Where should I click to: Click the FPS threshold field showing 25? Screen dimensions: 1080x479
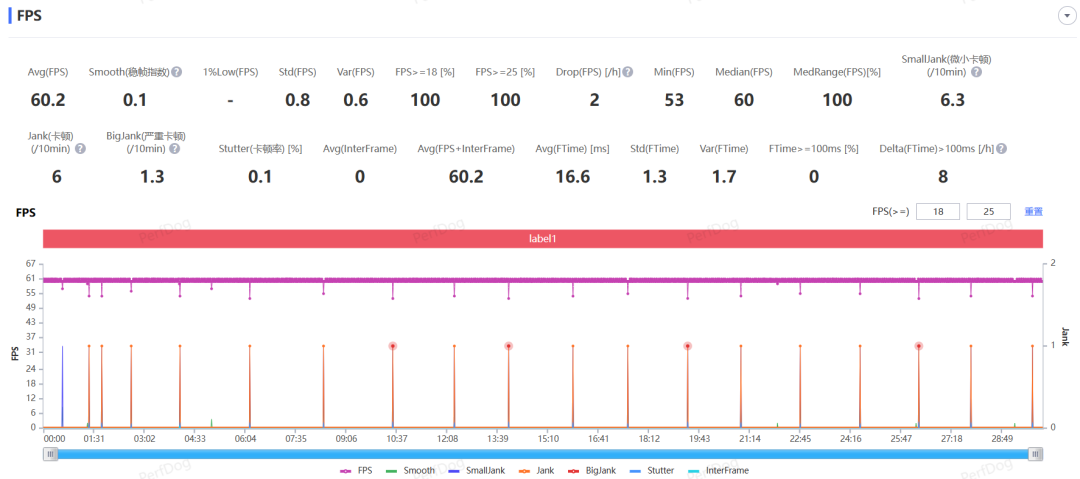coord(988,212)
